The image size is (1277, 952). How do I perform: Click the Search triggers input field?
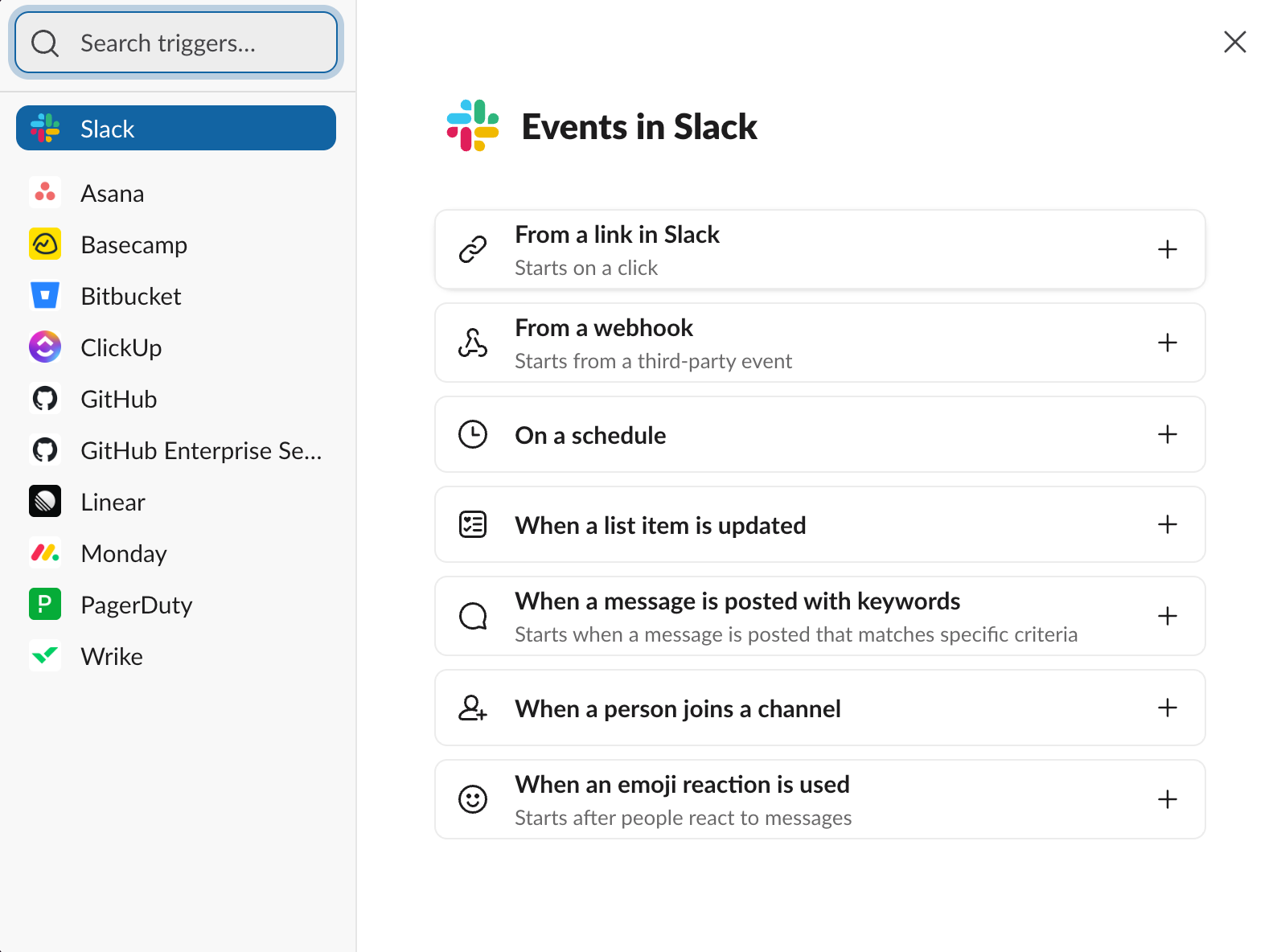pos(176,43)
